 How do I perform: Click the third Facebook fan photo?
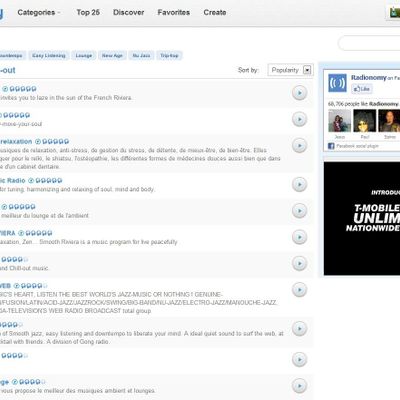(x=389, y=121)
